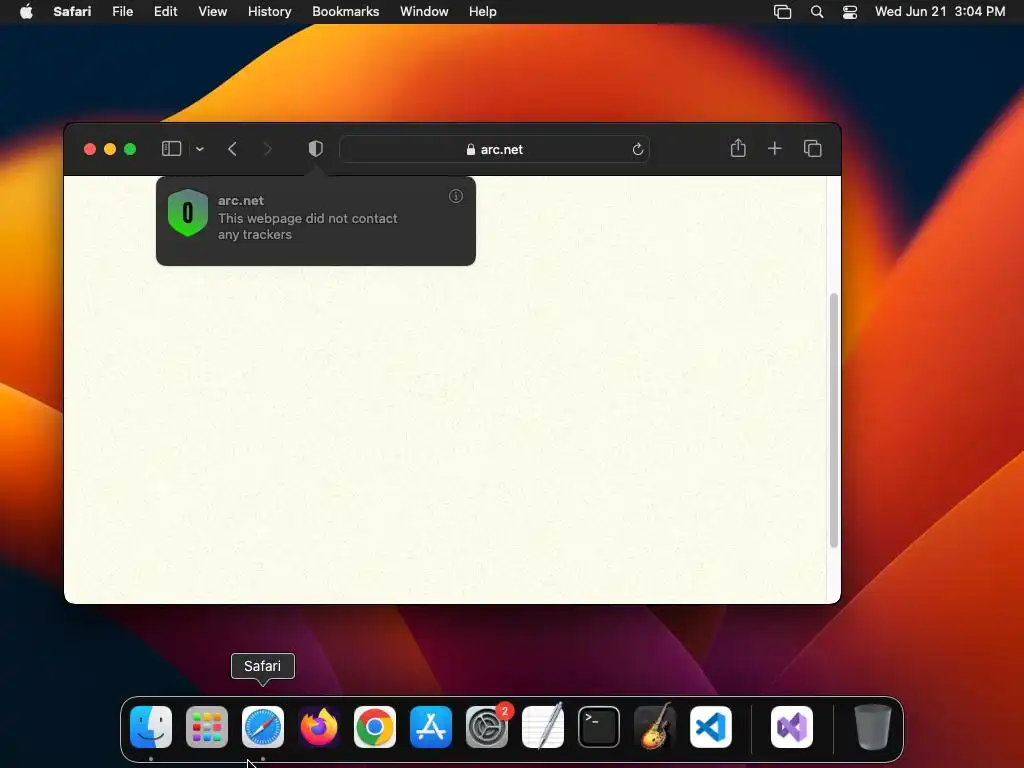Click 'This webpage did not contact any trackers' text
This screenshot has width=1024, height=768.
[x=308, y=227]
